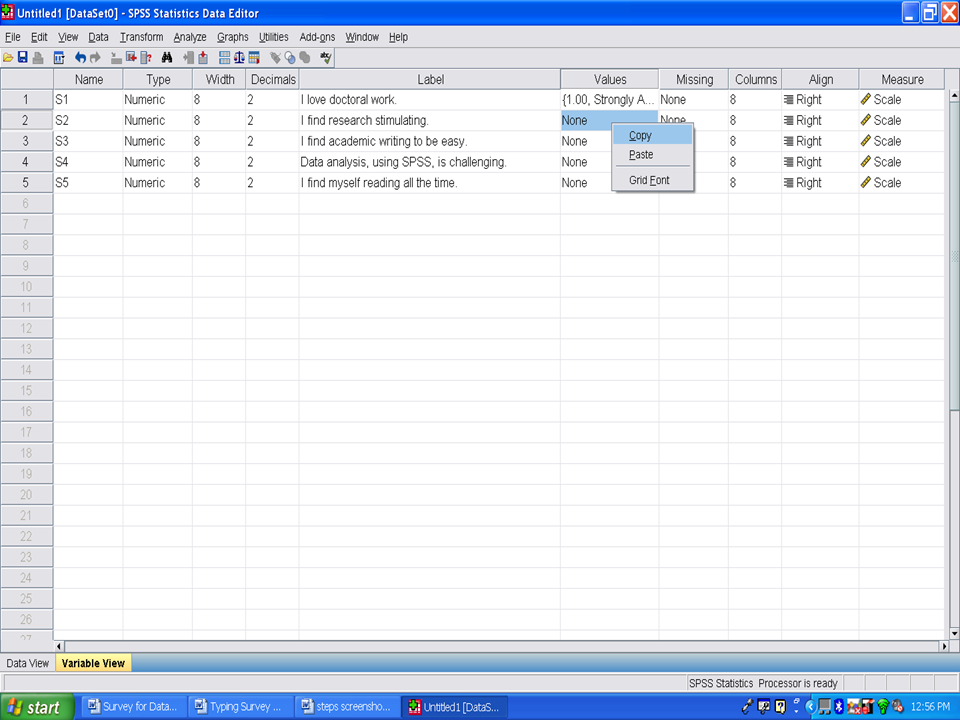Click the Spell check abc icon

pyautogui.click(x=325, y=58)
